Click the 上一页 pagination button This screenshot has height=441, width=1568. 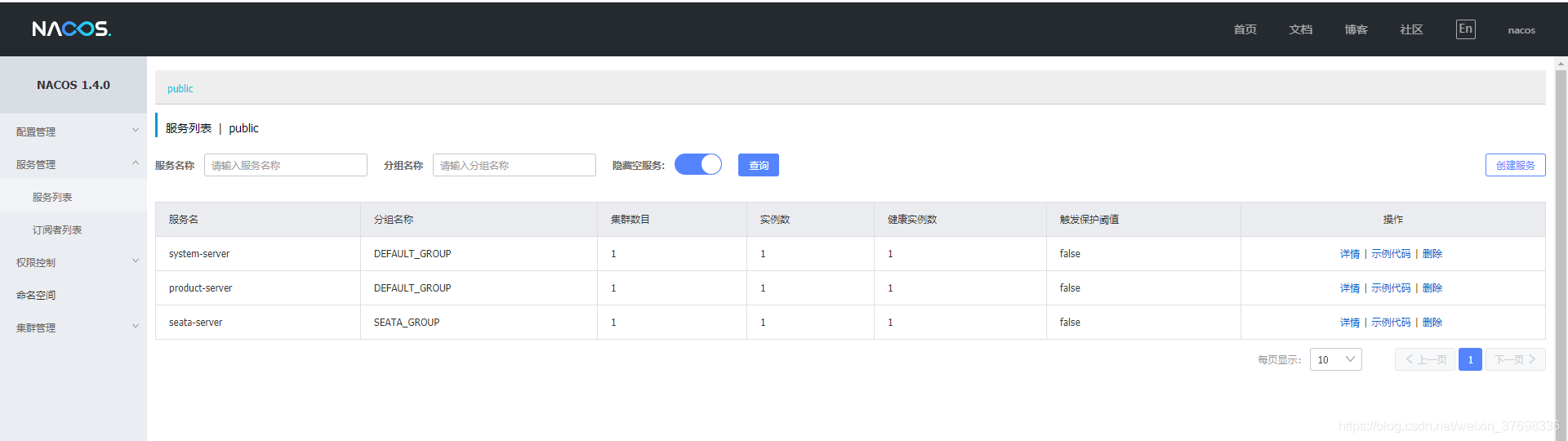click(x=1425, y=359)
